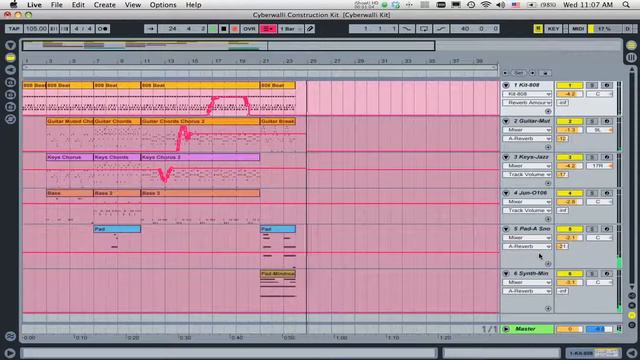Toggle the Kit-808 track activator
Screen dimensions: 640x360
click(x=569, y=85)
